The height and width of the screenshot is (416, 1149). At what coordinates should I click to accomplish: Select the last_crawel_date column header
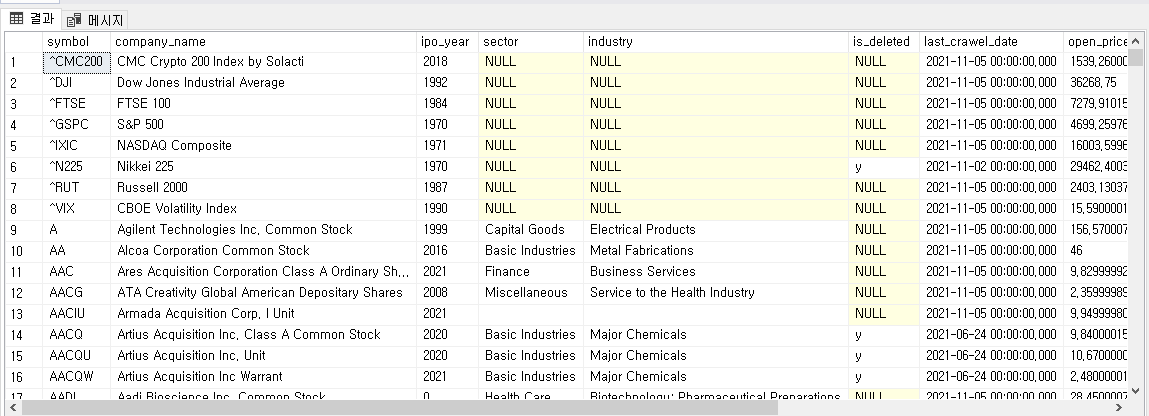(991, 42)
